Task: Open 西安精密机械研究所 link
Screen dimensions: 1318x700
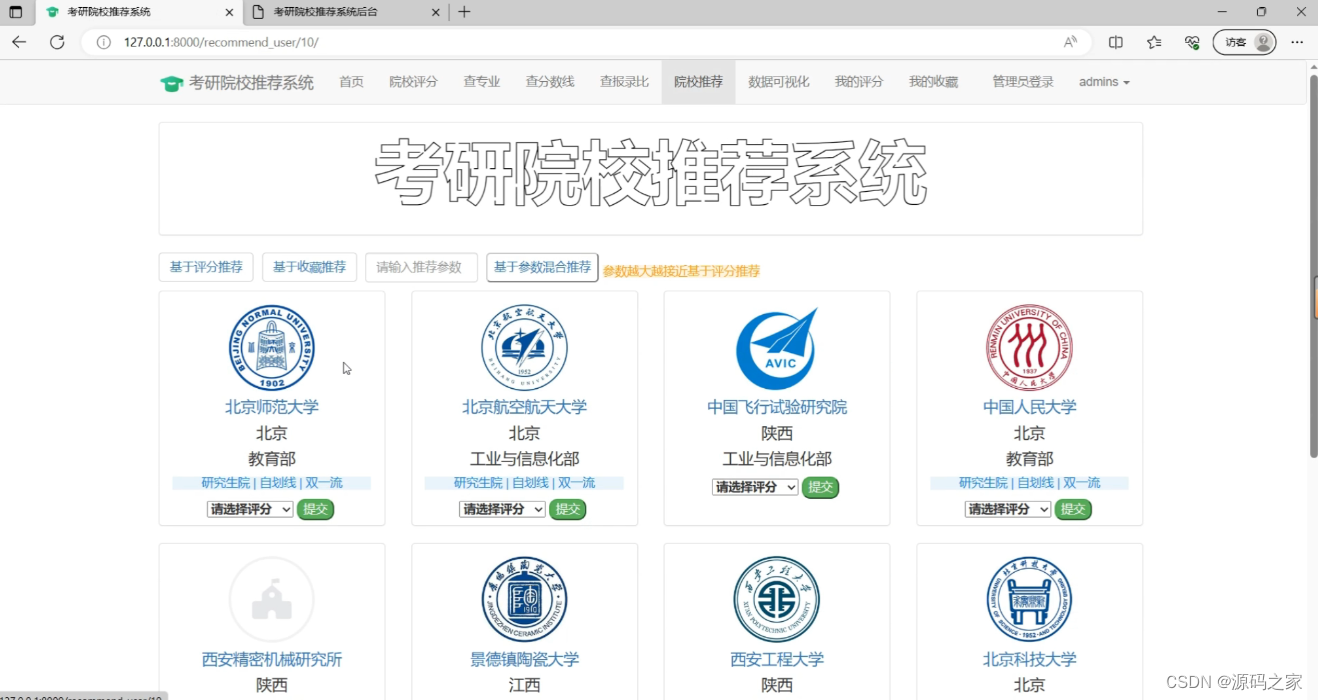Action: pyautogui.click(x=272, y=659)
